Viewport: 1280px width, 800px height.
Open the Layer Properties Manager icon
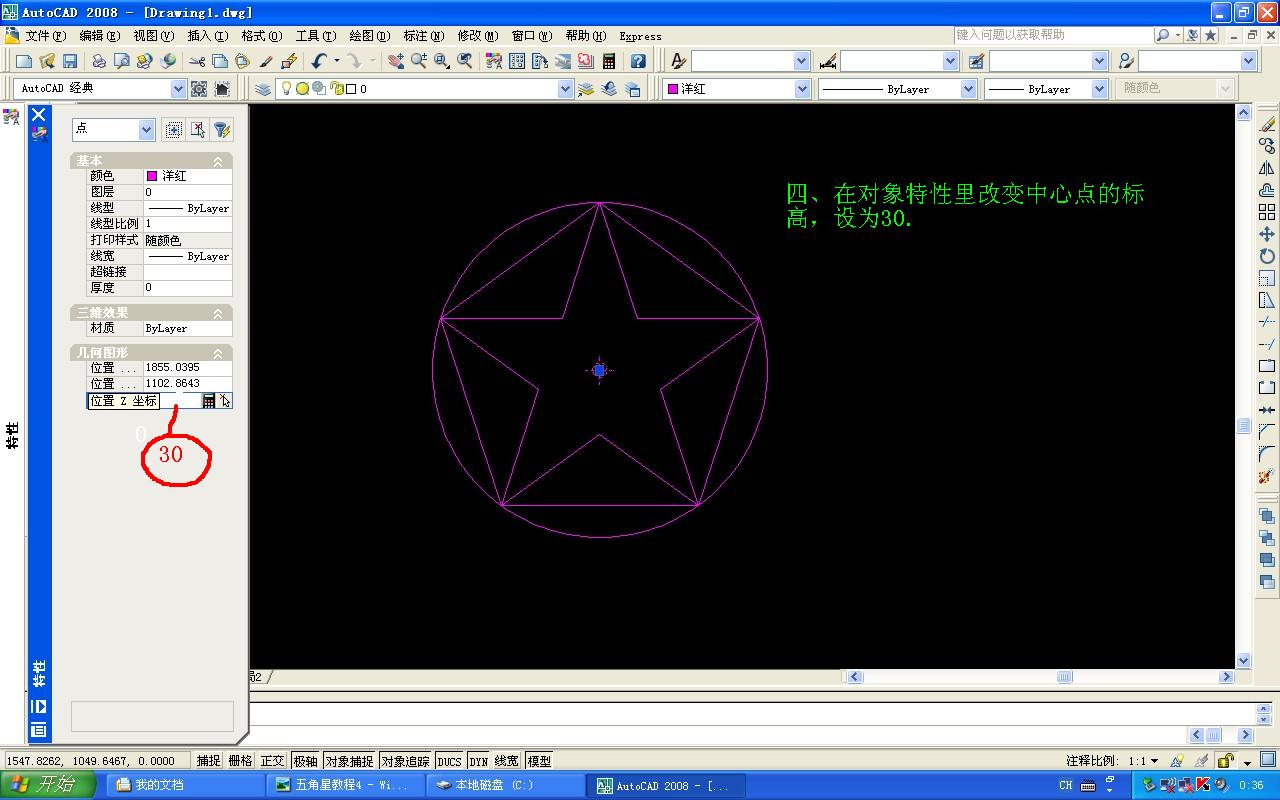coord(263,89)
